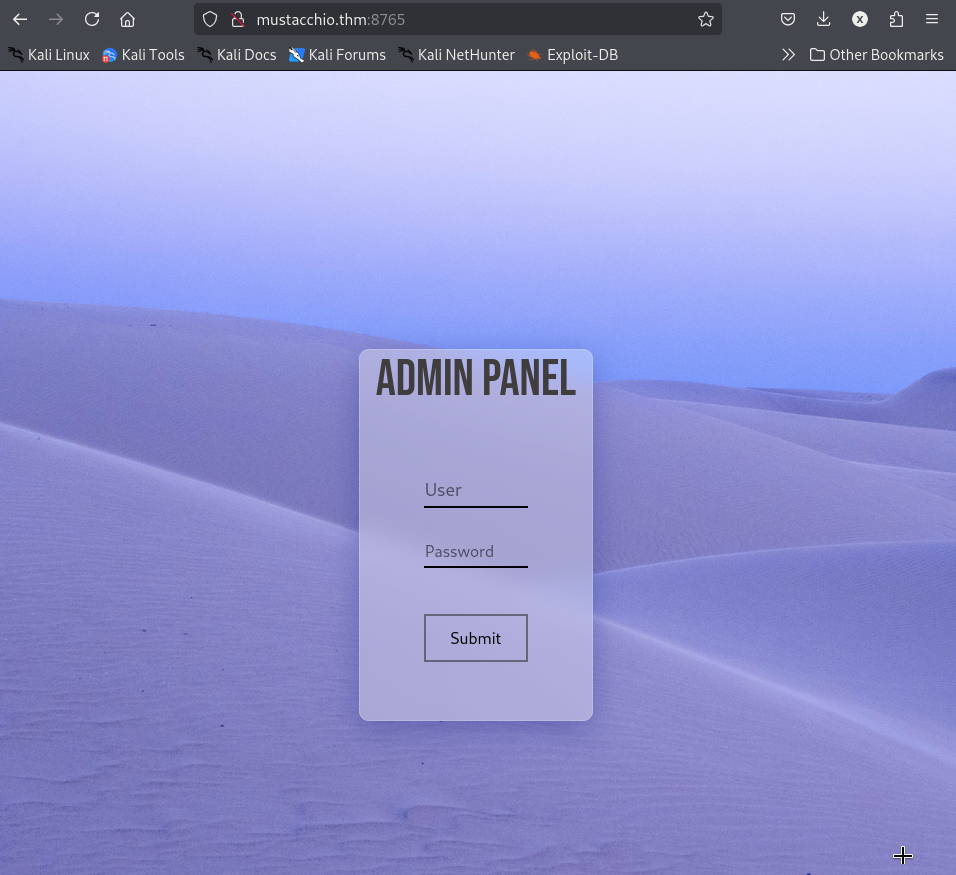The image size is (956, 875).
Task: Click the ADMIN PANEL heading text
Action: coord(476,378)
